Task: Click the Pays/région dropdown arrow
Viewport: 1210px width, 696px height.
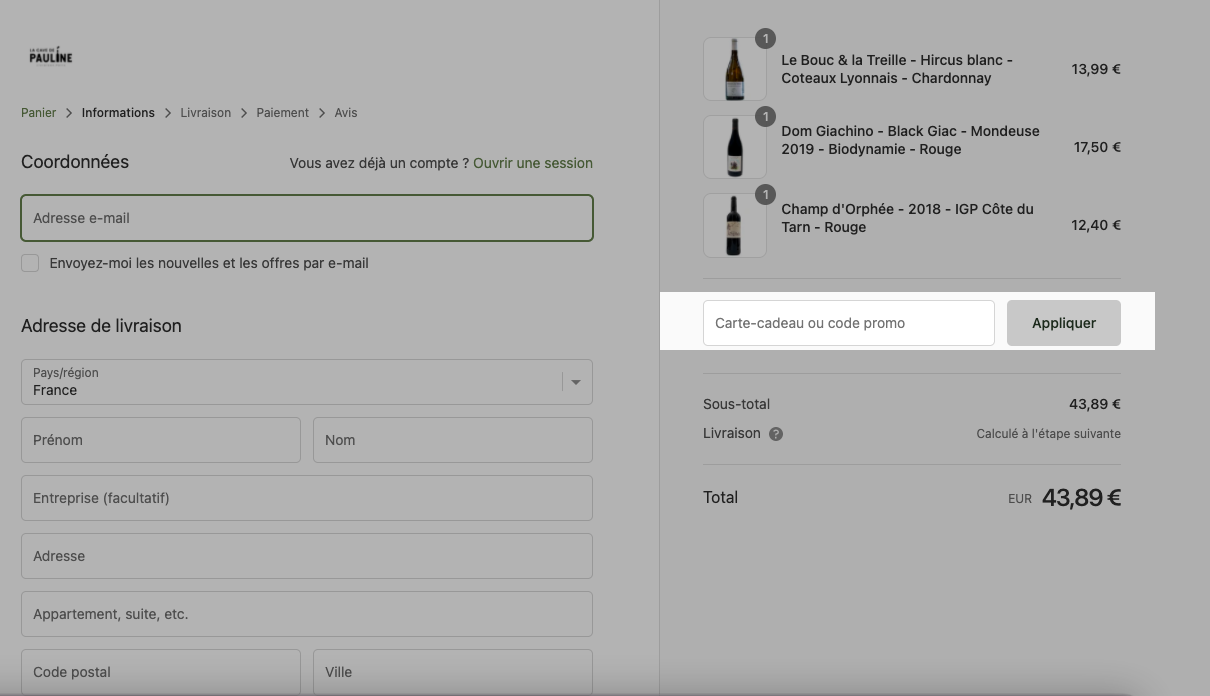Action: [x=576, y=382]
